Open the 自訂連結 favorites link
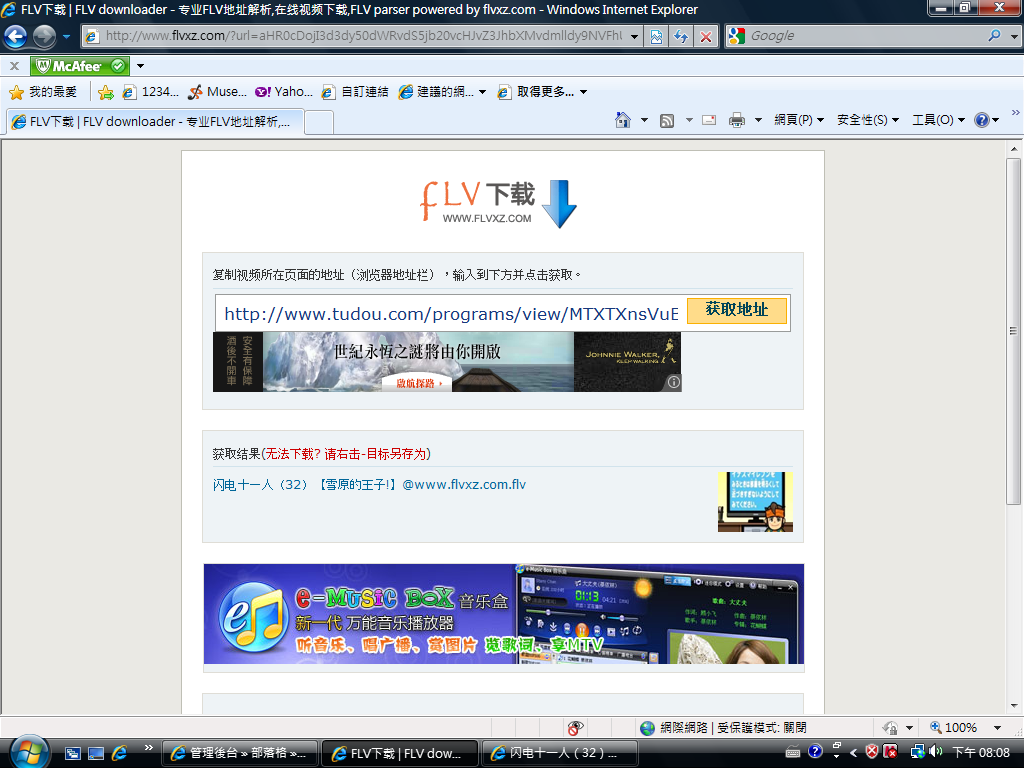This screenshot has width=1024, height=768. [355, 92]
